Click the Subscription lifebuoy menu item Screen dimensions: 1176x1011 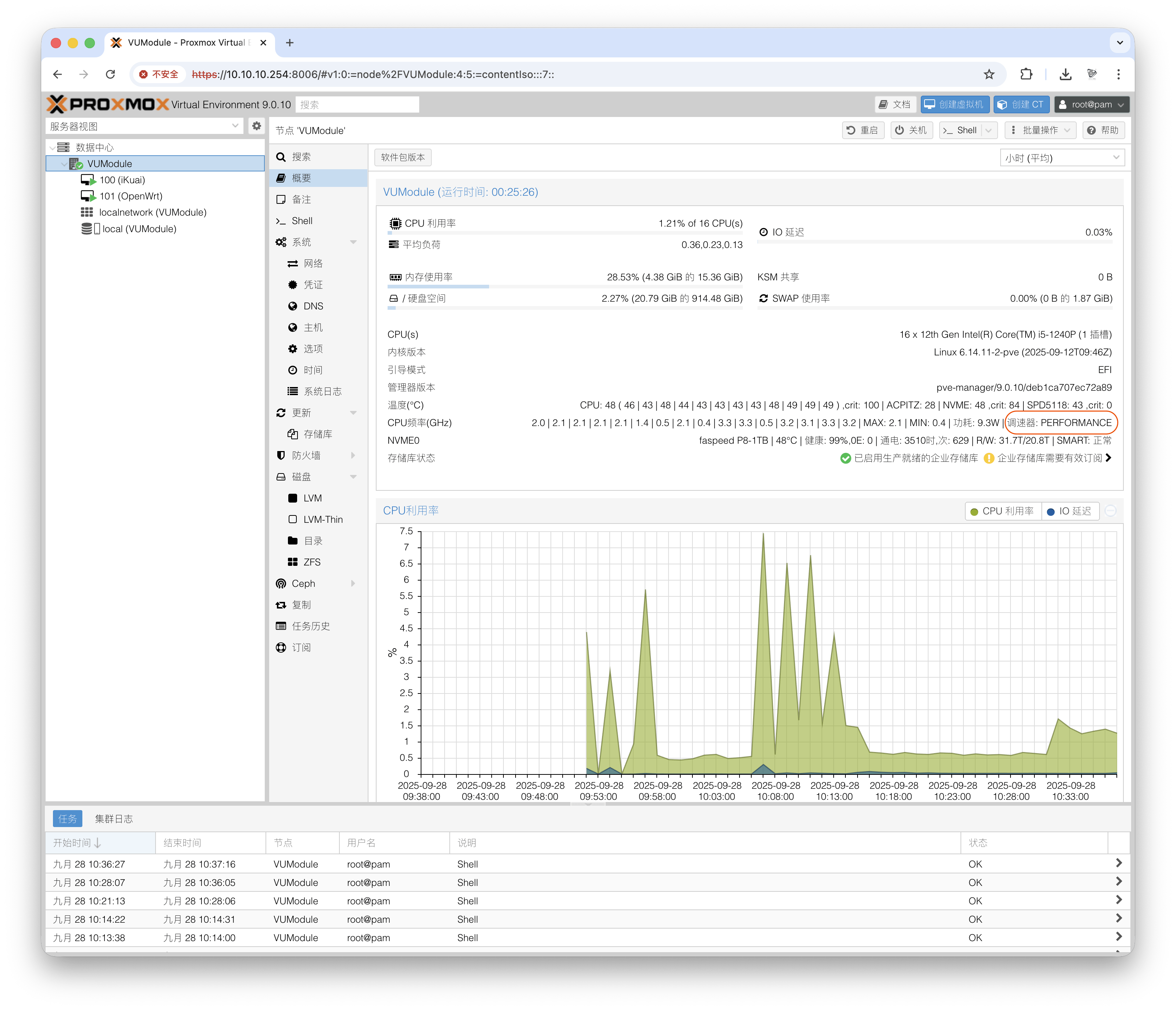click(x=301, y=648)
